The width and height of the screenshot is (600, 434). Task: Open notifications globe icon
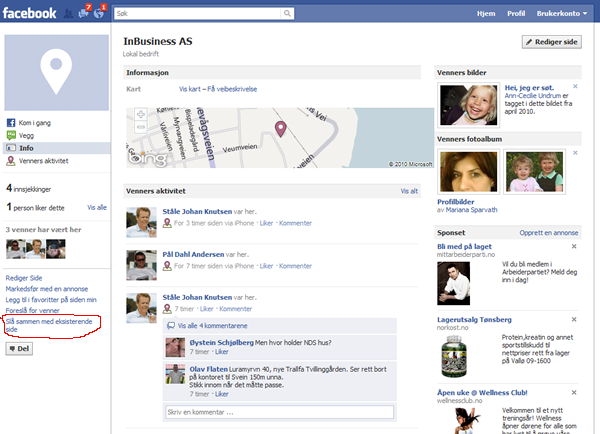[99, 13]
